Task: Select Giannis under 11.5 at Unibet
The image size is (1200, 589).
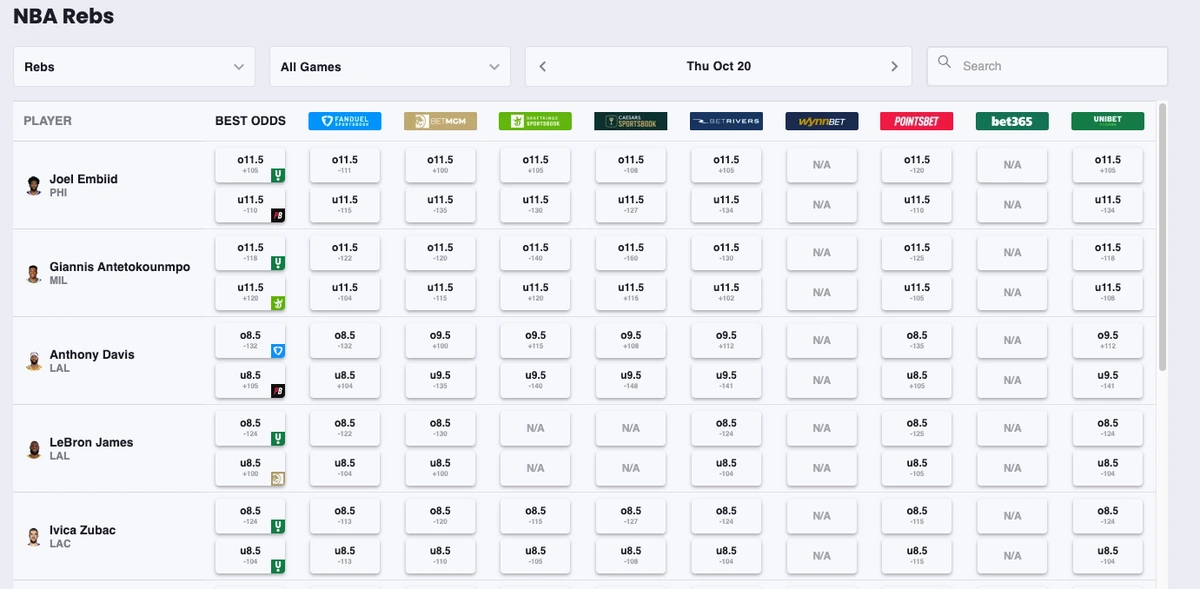Action: click(x=1107, y=293)
